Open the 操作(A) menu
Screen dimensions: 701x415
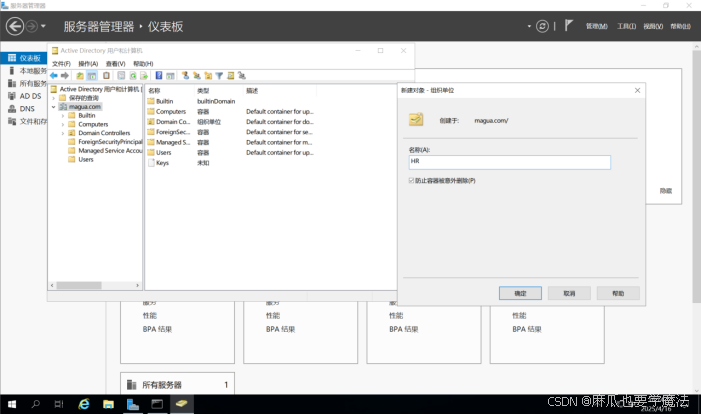88,64
